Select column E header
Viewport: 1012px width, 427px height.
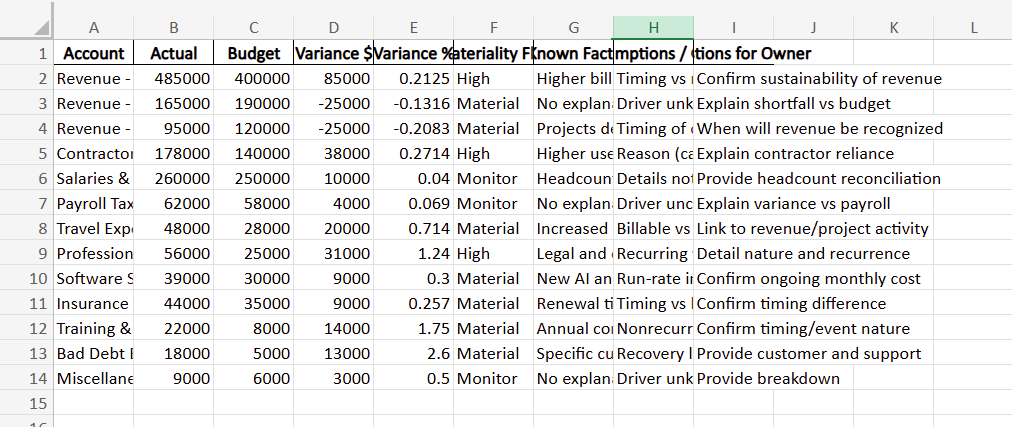(414, 28)
